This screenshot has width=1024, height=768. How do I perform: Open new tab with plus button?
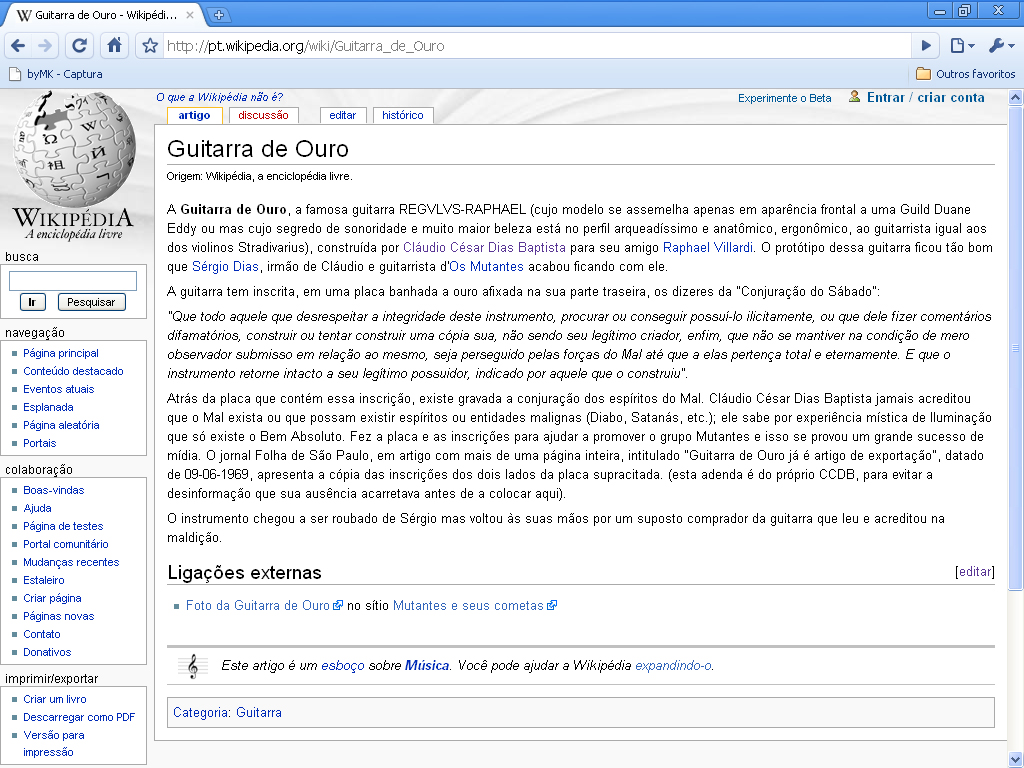click(x=219, y=15)
